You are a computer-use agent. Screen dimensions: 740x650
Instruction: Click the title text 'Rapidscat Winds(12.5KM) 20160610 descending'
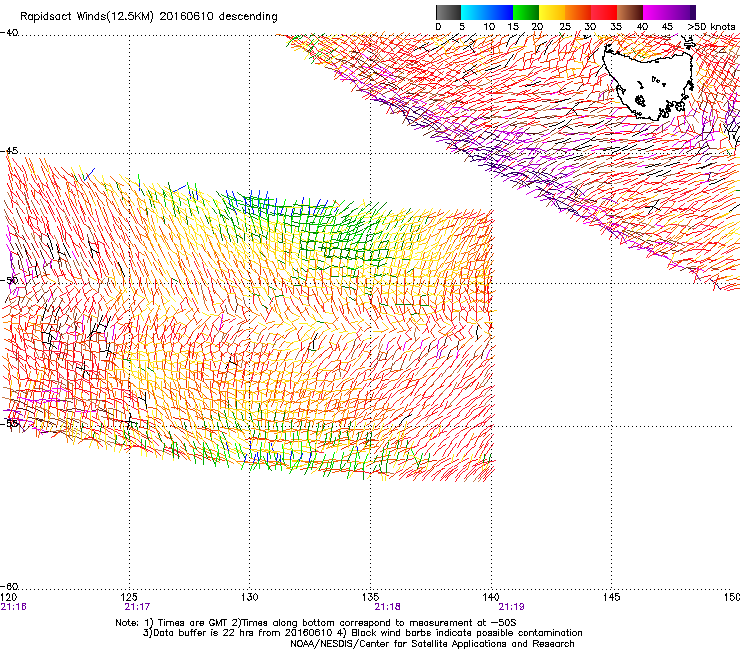(149, 17)
